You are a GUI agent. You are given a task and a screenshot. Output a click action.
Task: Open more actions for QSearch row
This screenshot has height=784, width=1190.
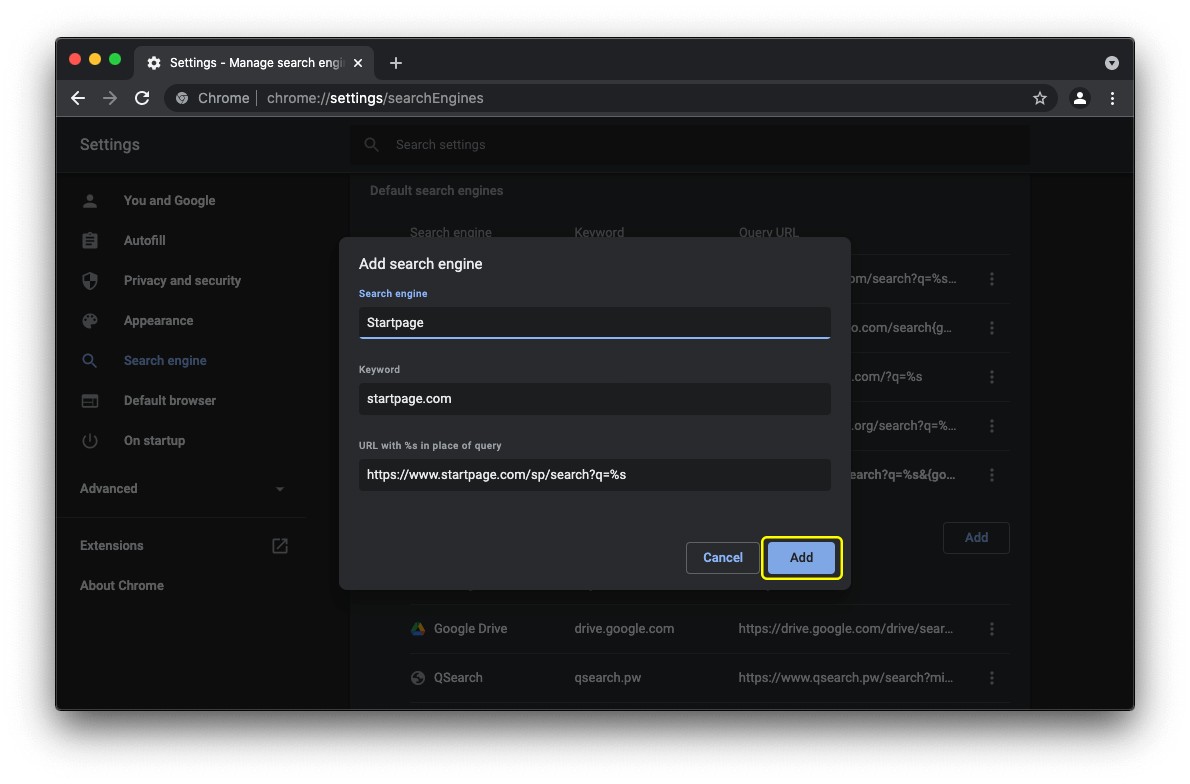click(991, 678)
